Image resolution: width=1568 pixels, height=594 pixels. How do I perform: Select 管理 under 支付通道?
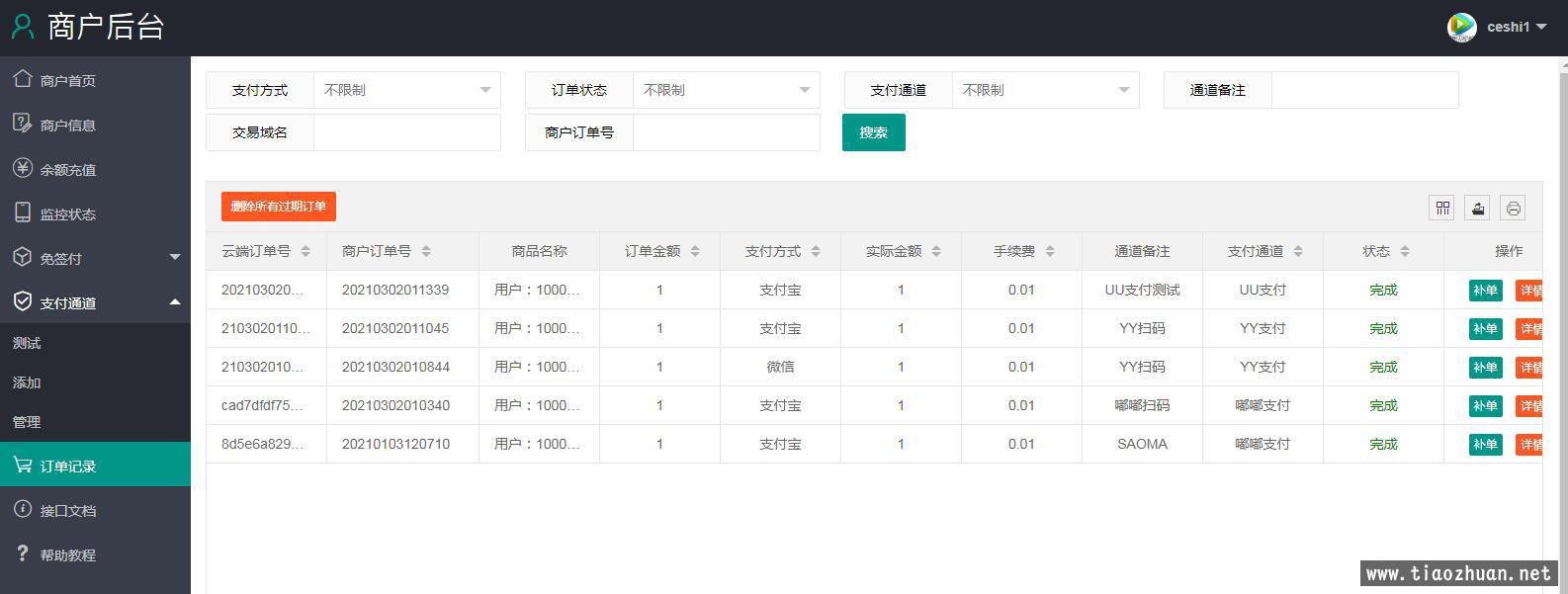click(x=27, y=422)
